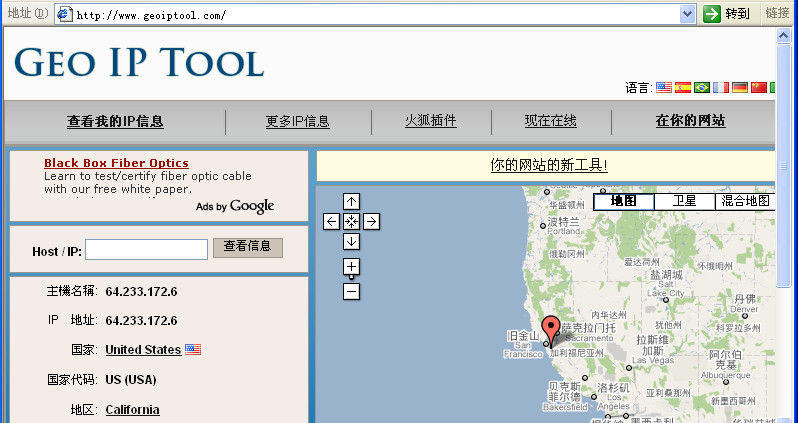Click the 查看信息 button
The width and height of the screenshot is (798, 423).
248,247
